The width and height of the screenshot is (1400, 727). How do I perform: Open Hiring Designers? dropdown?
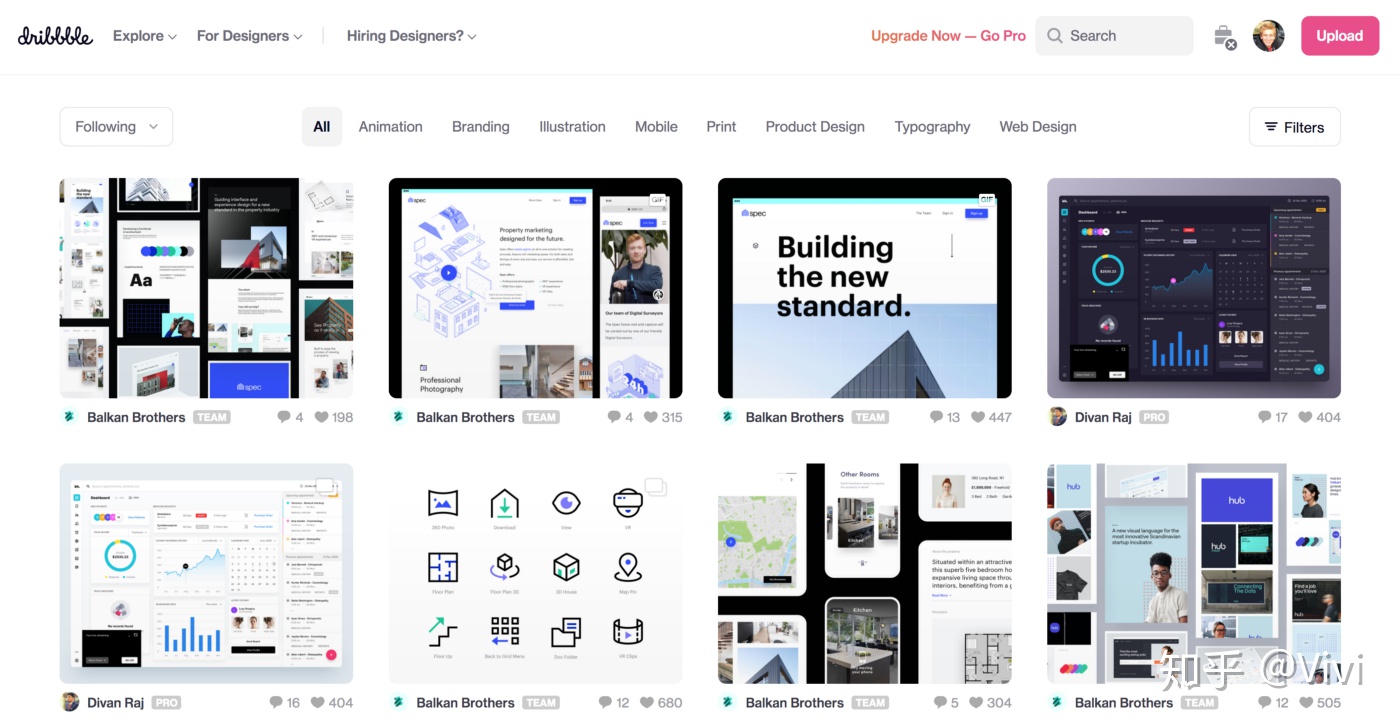click(x=411, y=36)
